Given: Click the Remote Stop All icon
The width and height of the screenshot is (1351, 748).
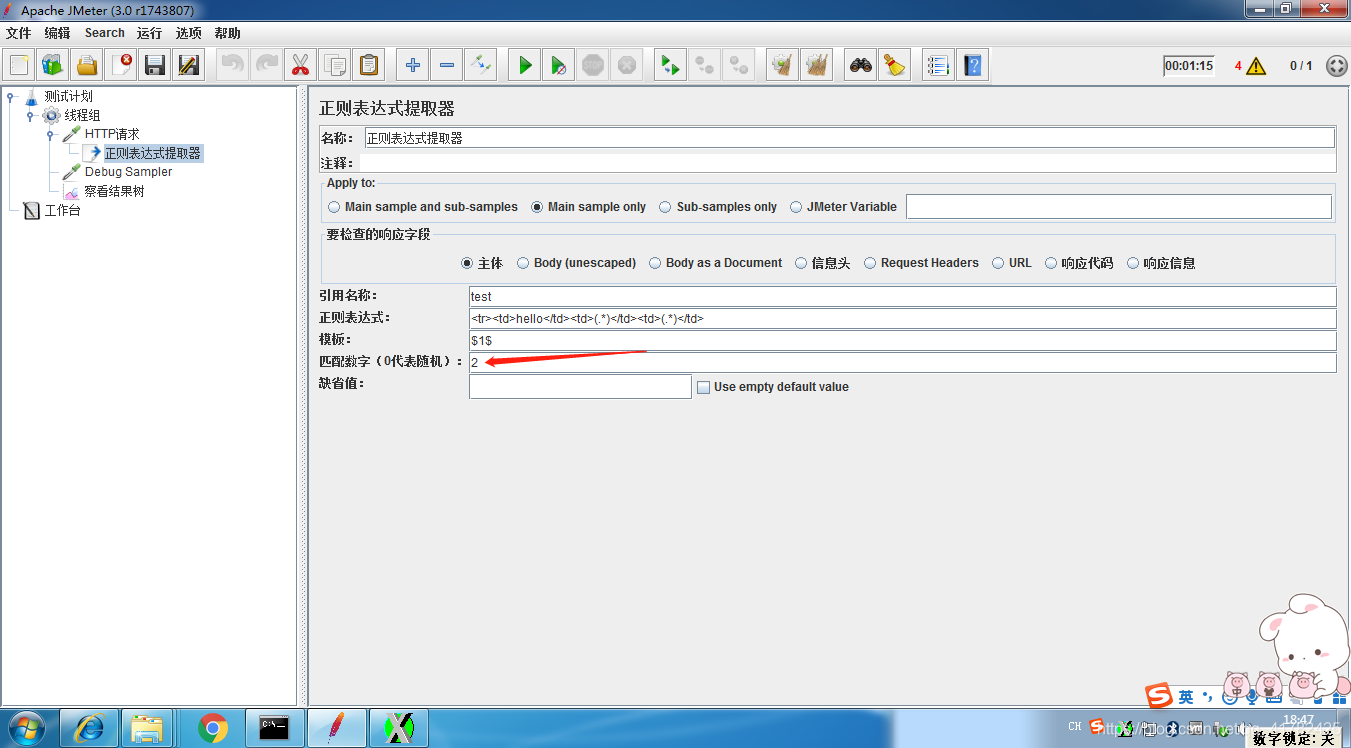Looking at the screenshot, I should (x=705, y=66).
